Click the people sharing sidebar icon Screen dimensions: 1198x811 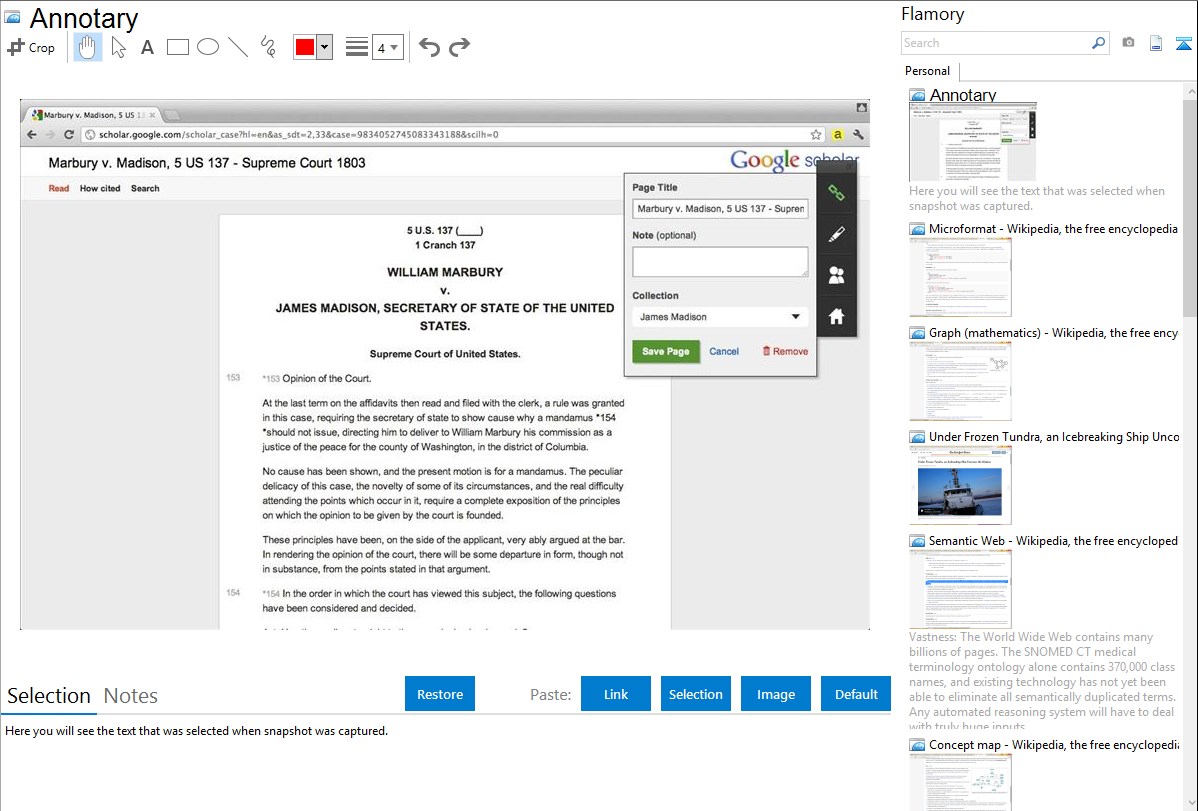[837, 275]
